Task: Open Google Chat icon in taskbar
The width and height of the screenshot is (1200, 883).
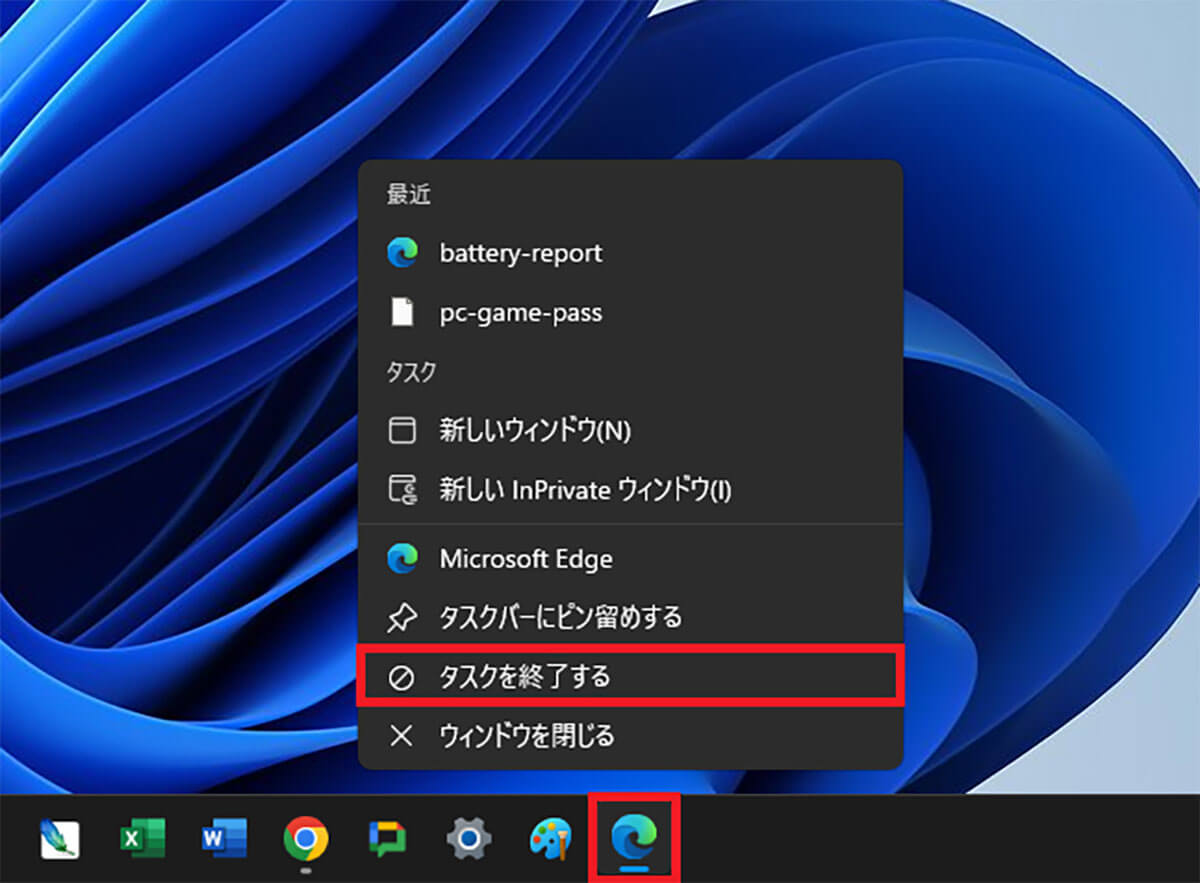Action: [387, 839]
